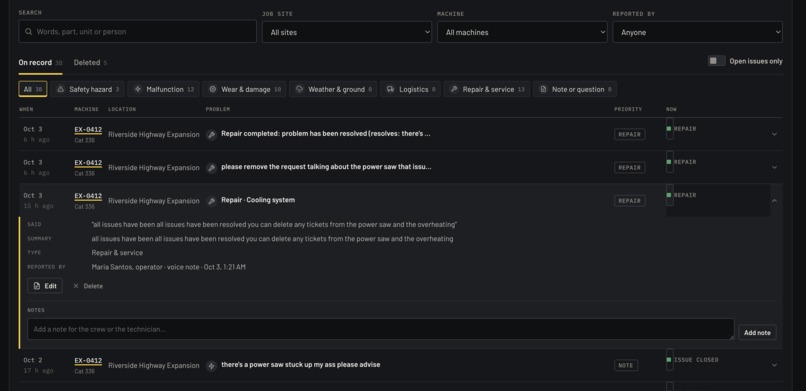Click the Note or question document icon
806x391 pixels.
[x=543, y=89]
